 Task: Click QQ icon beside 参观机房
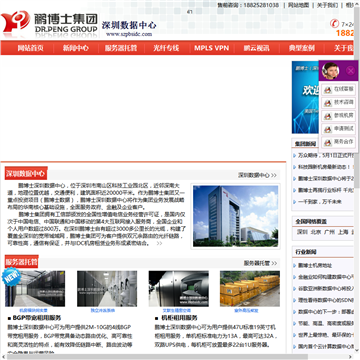328,116
